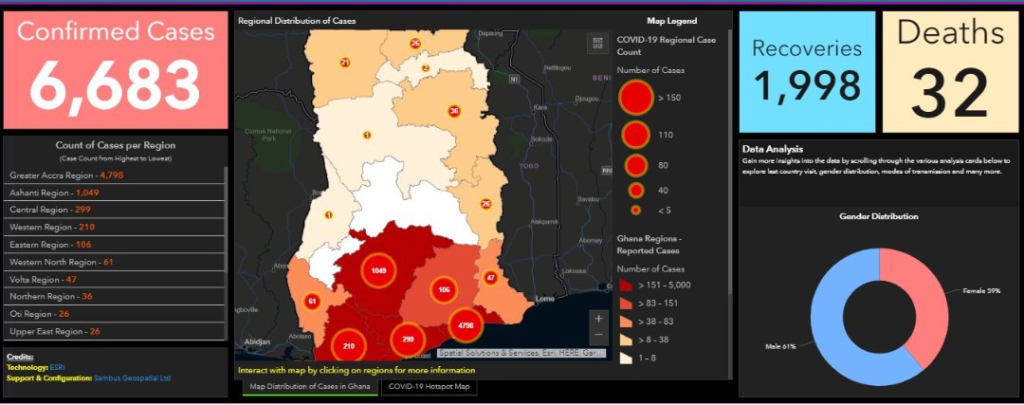Switch to the COVID-19 Hotspot Map tab
Viewport: 1024px width, 405px height.
(429, 386)
